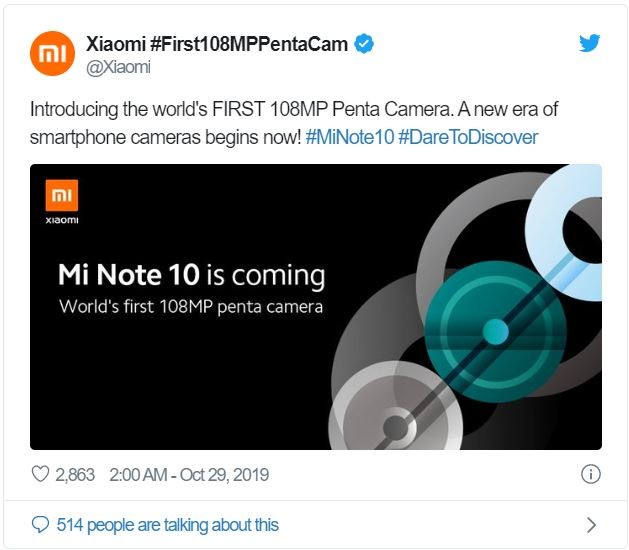This screenshot has height=550, width=629.
Task: Click the Xiaomi #First108MPPentaCam display name
Action: pyautogui.click(x=217, y=44)
